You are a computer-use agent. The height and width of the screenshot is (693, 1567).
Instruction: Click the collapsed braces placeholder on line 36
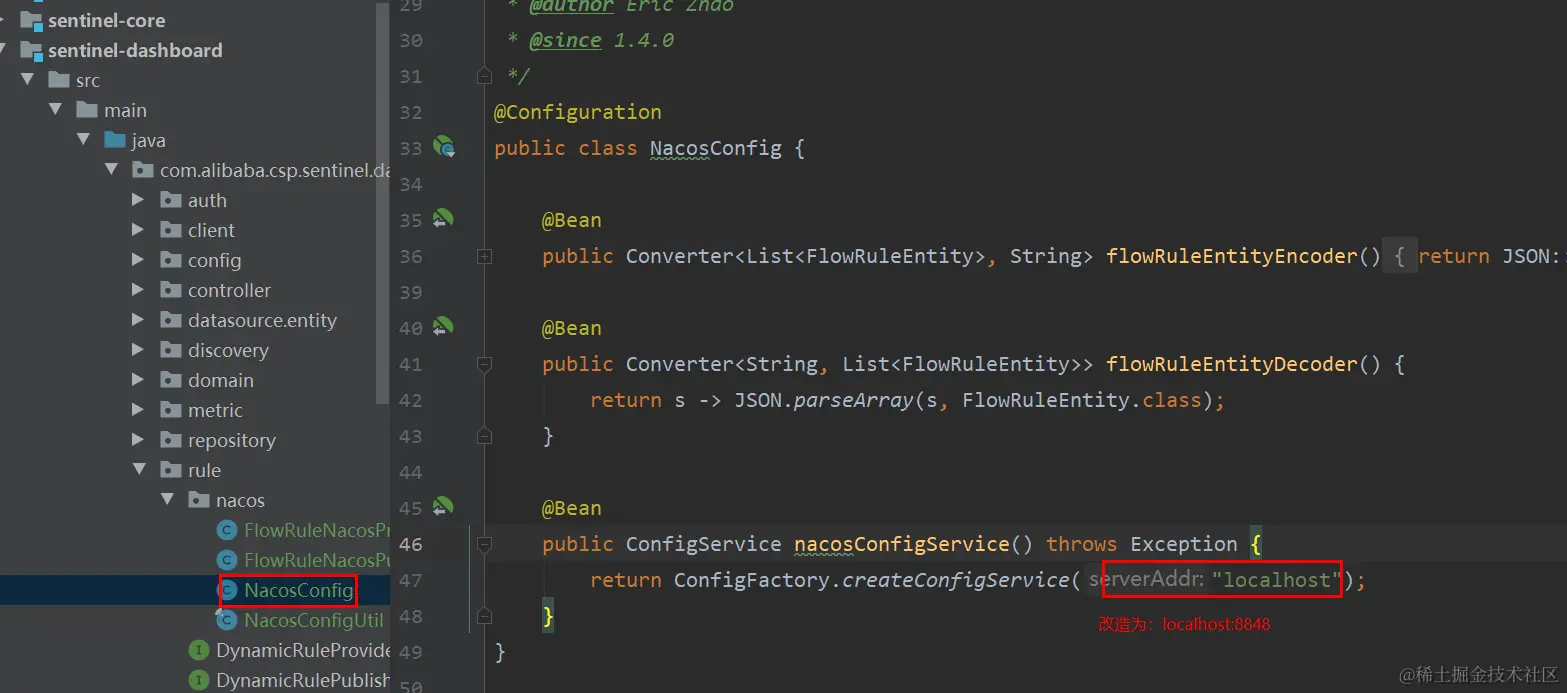click(1400, 256)
